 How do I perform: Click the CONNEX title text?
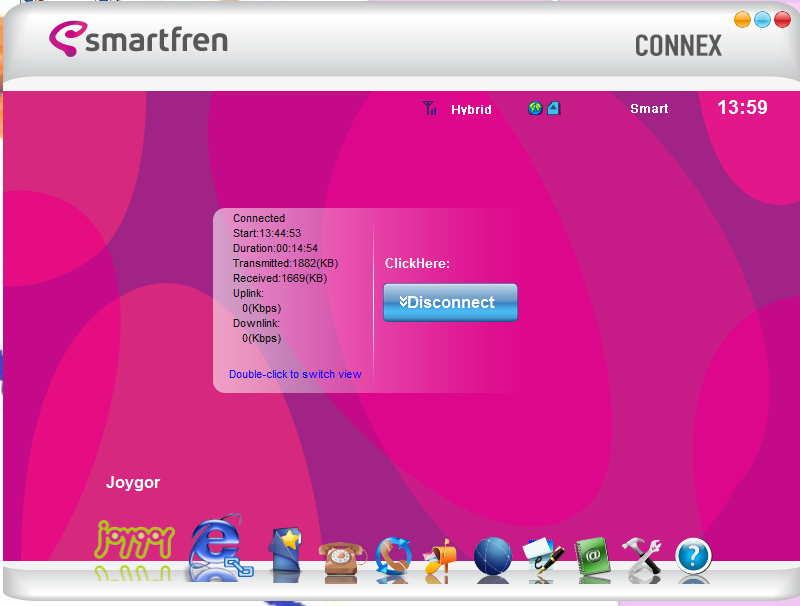[x=678, y=46]
